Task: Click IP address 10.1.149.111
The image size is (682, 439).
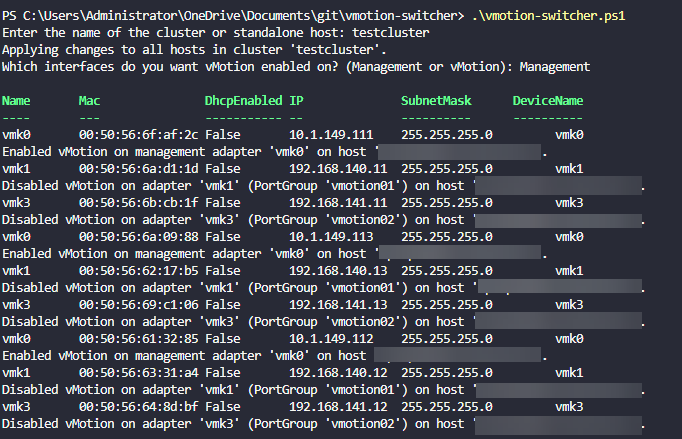Action: pyautogui.click(x=331, y=135)
